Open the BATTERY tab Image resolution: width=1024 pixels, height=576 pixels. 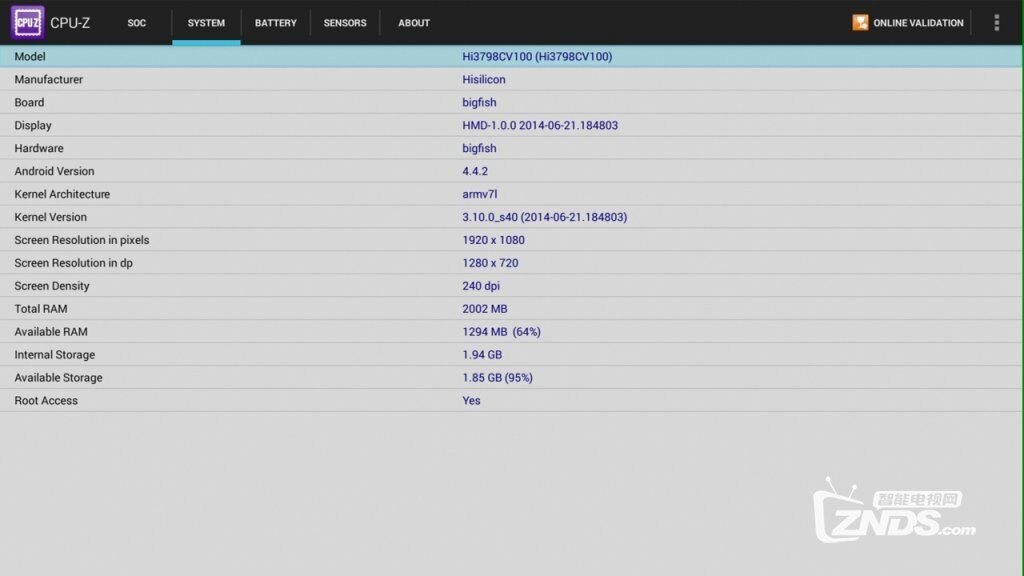(275, 22)
